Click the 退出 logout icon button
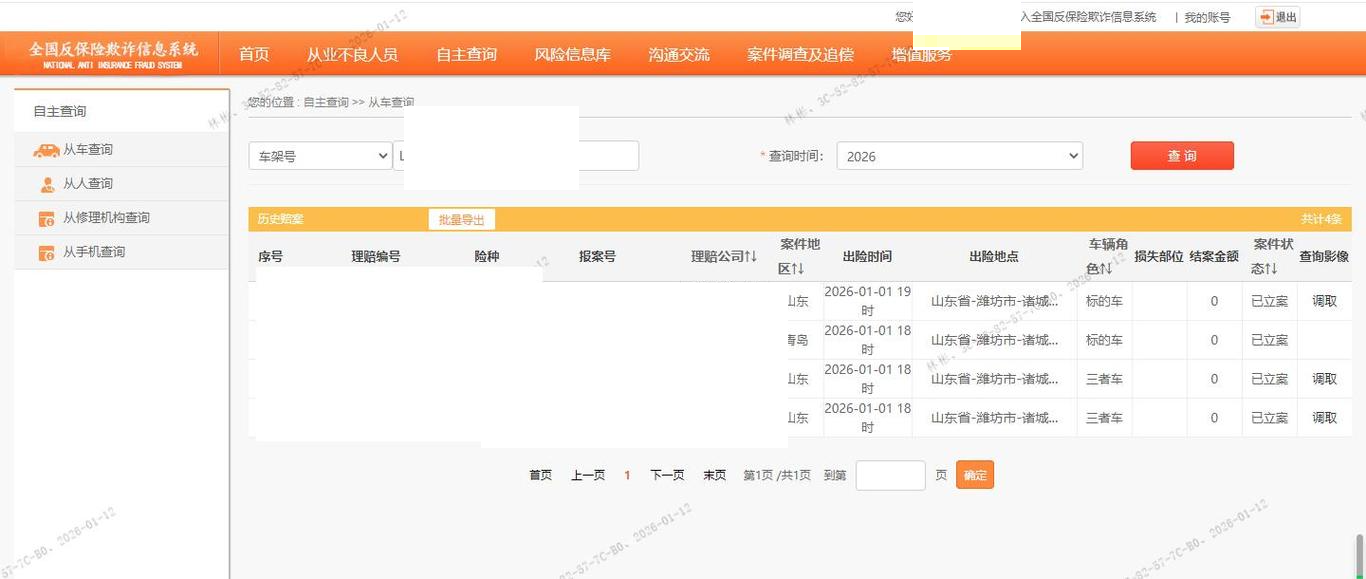This screenshot has height=579, width=1366. click(1277, 17)
